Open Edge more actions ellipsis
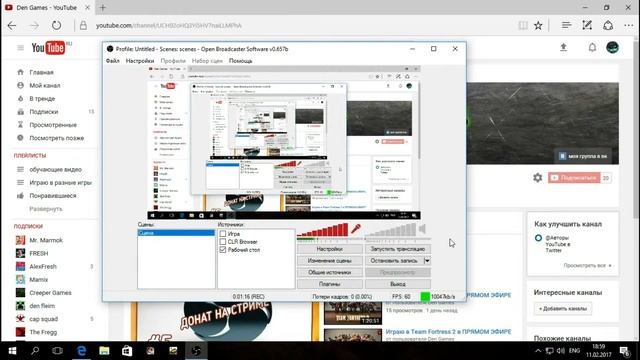Viewport: 640px width, 360px height. coord(629,26)
